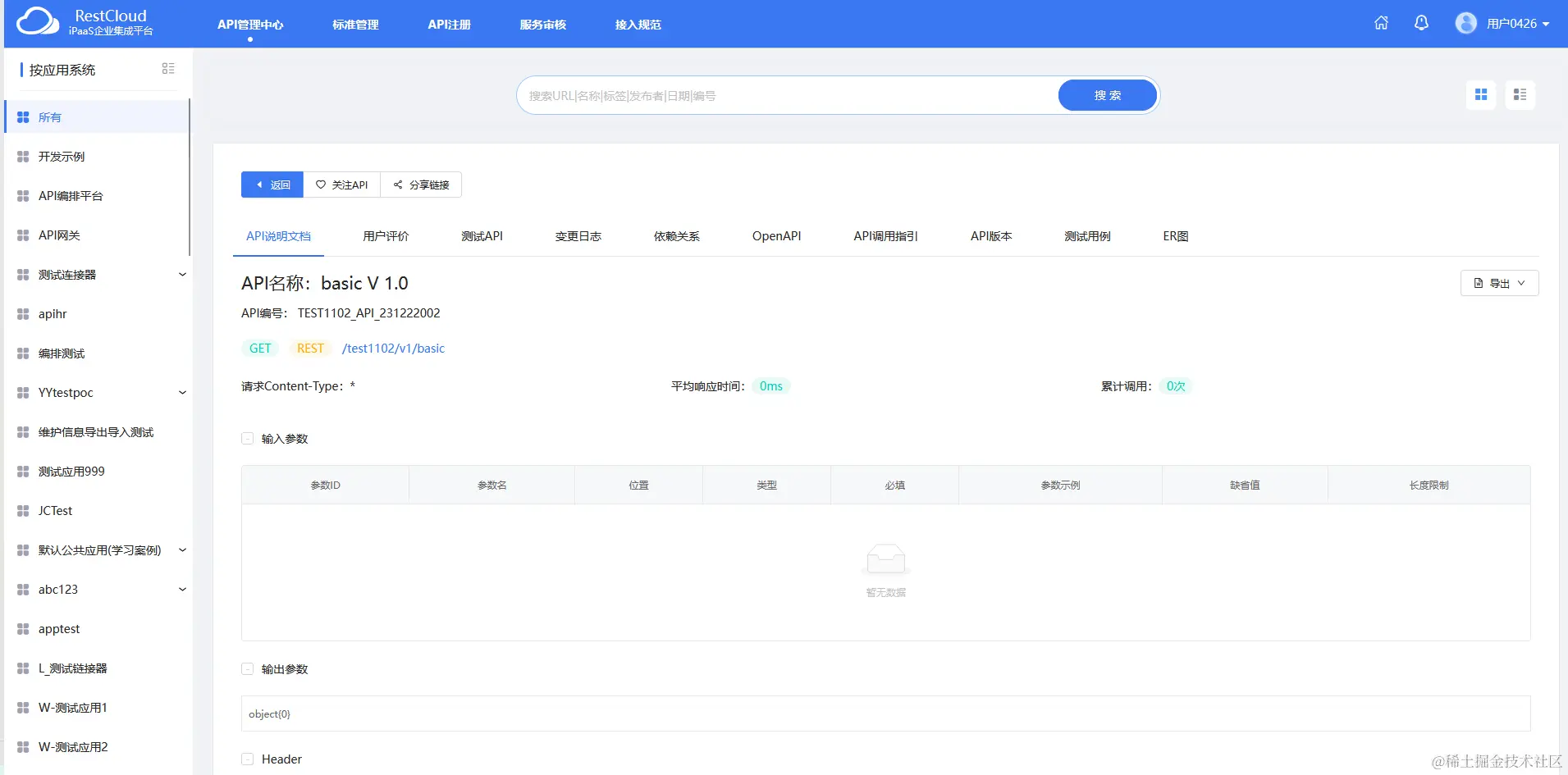
Task: Open API注册 top menu
Action: [449, 25]
